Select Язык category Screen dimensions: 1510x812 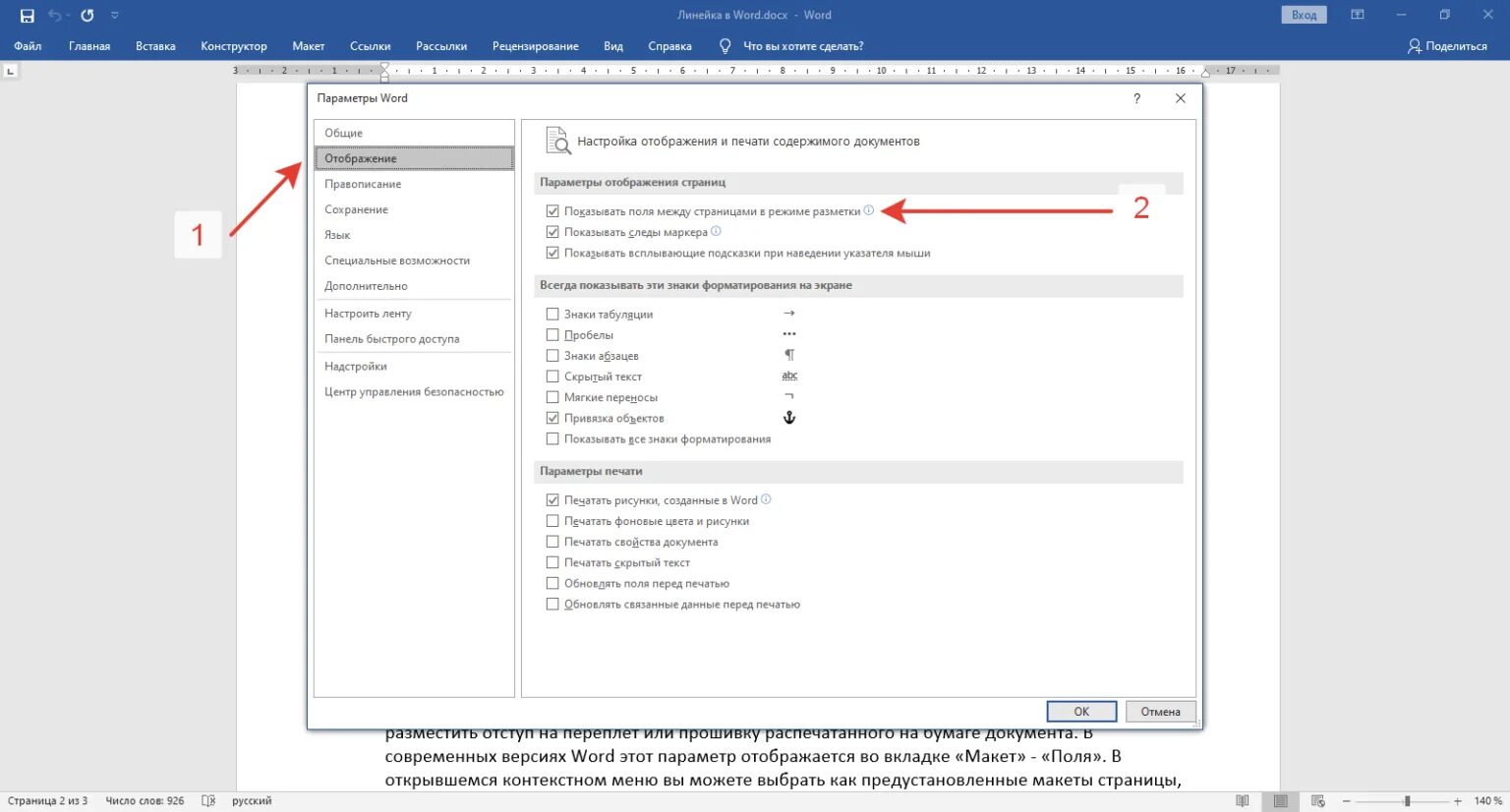414,235
